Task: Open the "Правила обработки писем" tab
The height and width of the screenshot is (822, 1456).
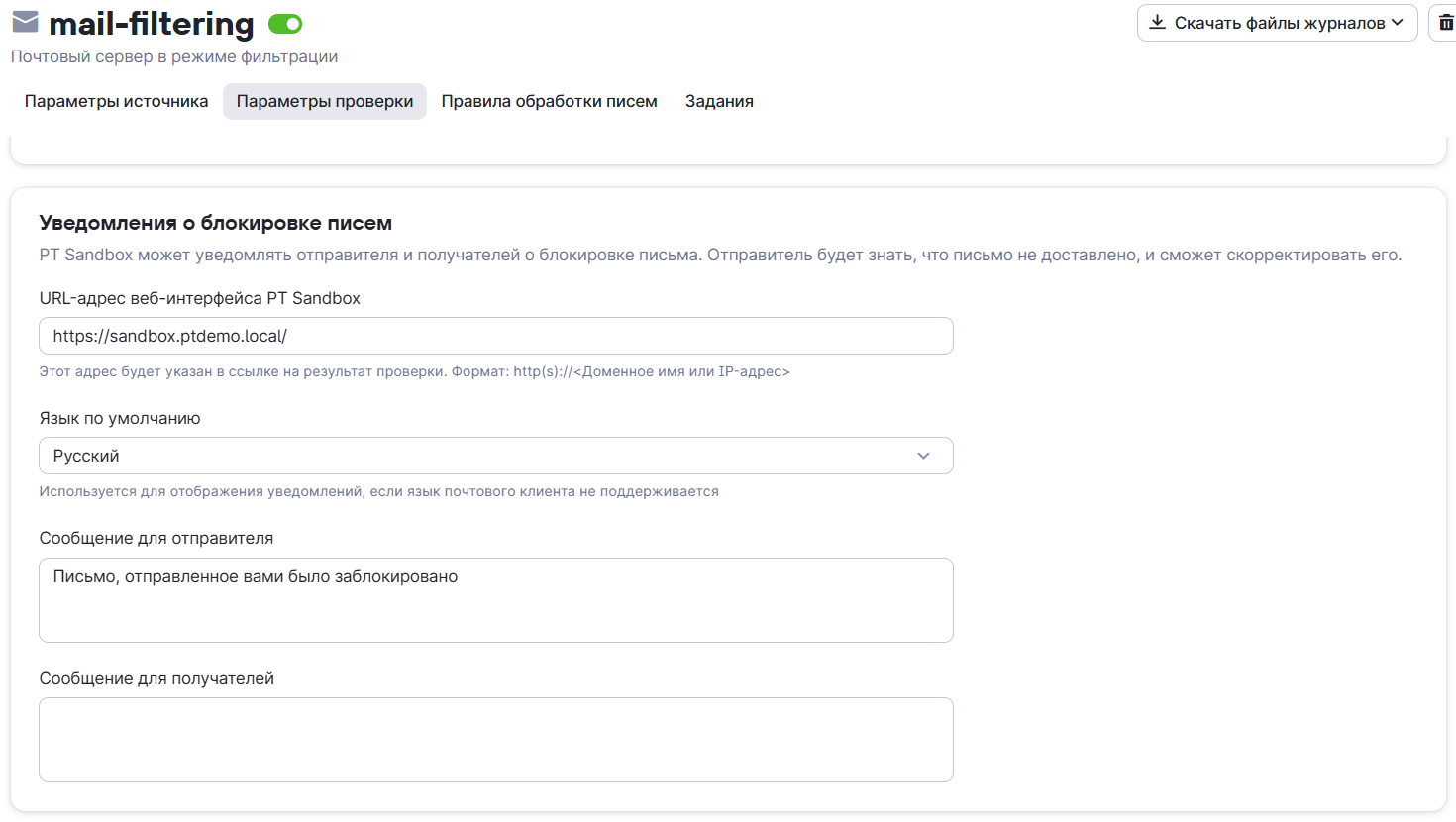Action: pos(549,101)
